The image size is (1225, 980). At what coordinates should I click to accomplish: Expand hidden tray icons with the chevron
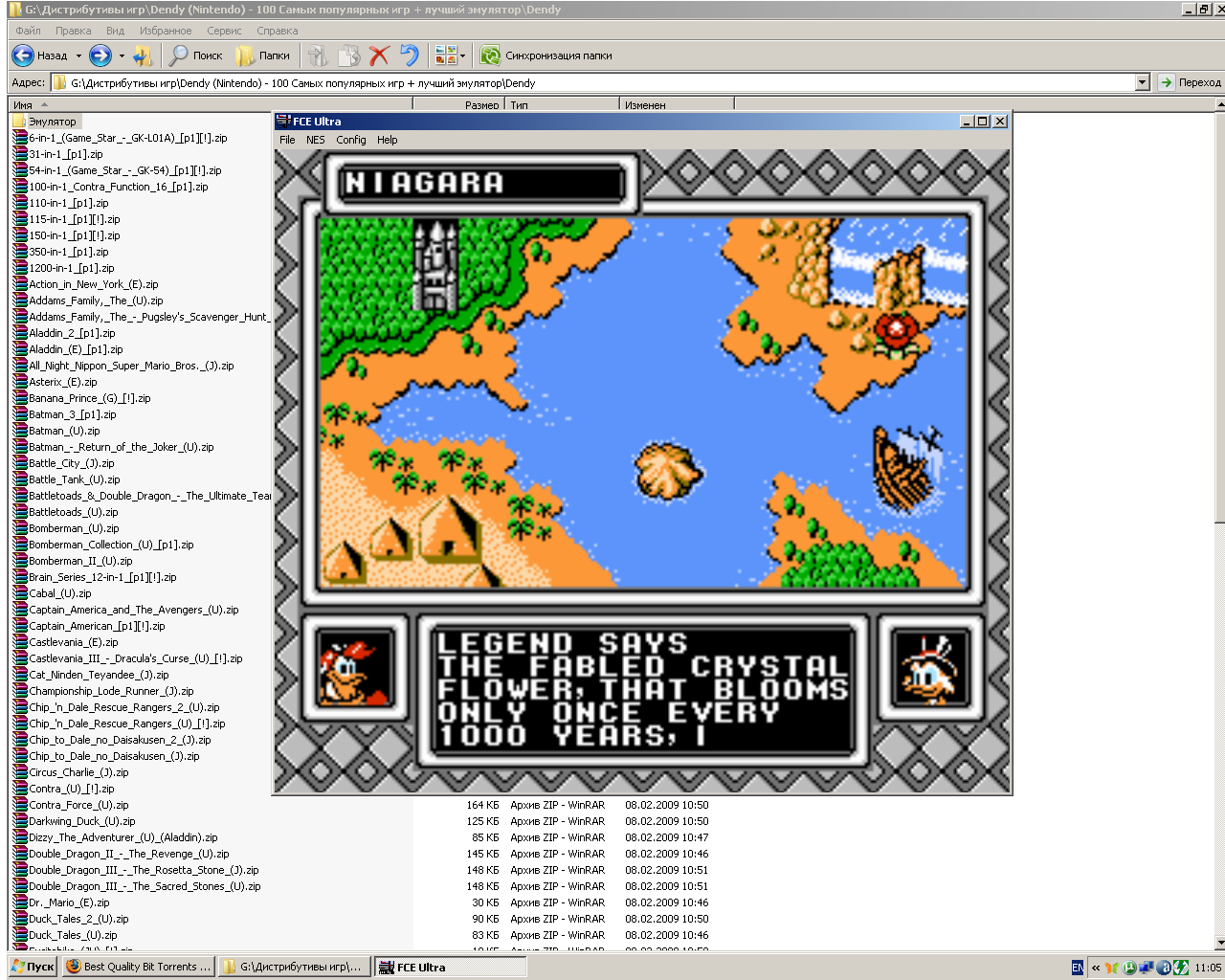click(1096, 968)
